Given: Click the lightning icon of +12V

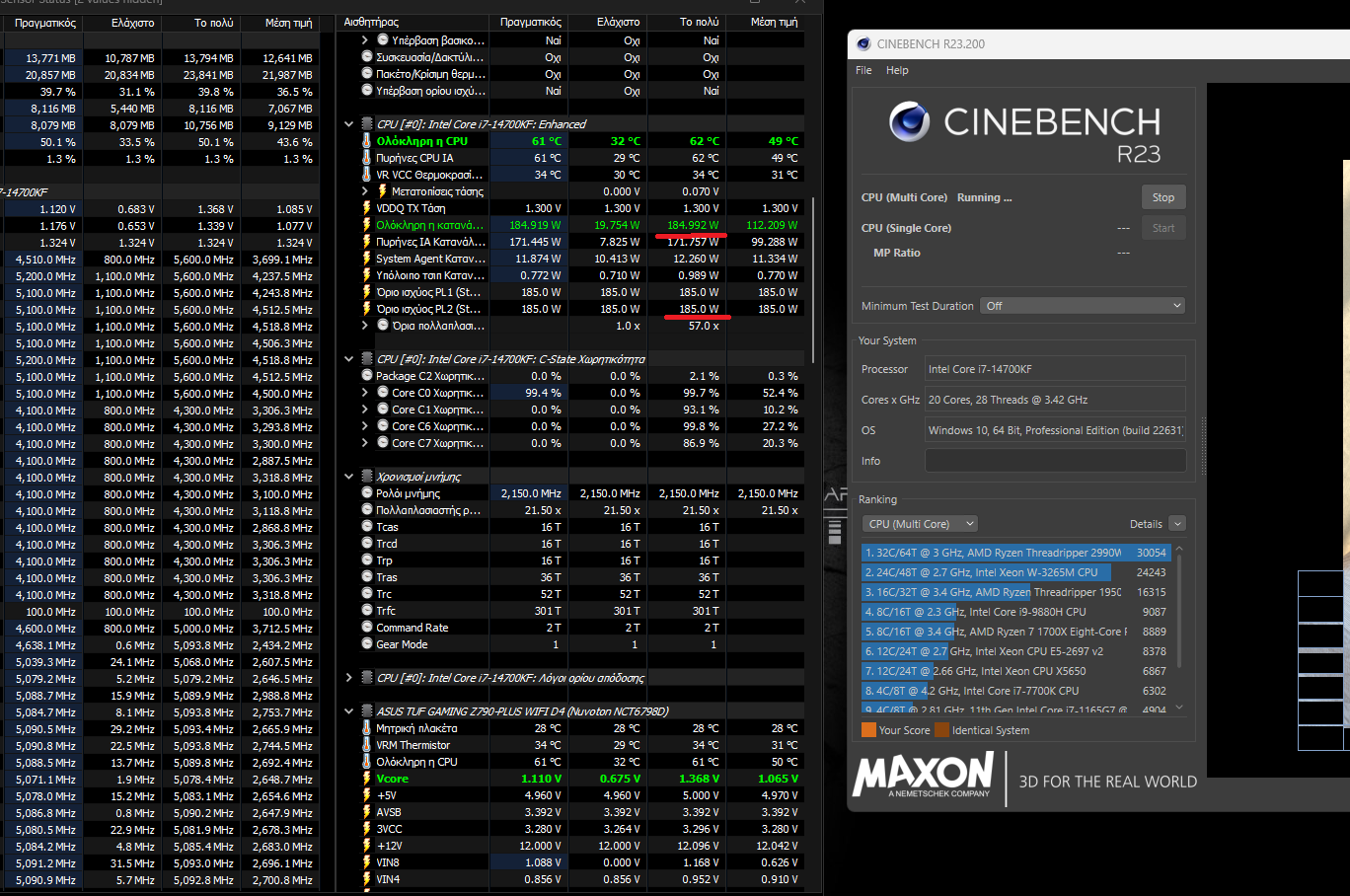Looking at the screenshot, I should (x=367, y=846).
